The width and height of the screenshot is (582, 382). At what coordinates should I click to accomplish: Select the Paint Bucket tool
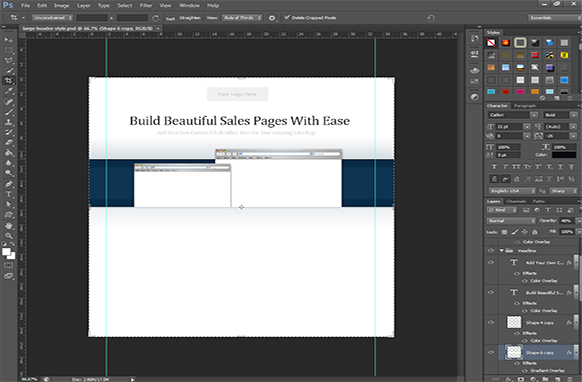[9, 153]
